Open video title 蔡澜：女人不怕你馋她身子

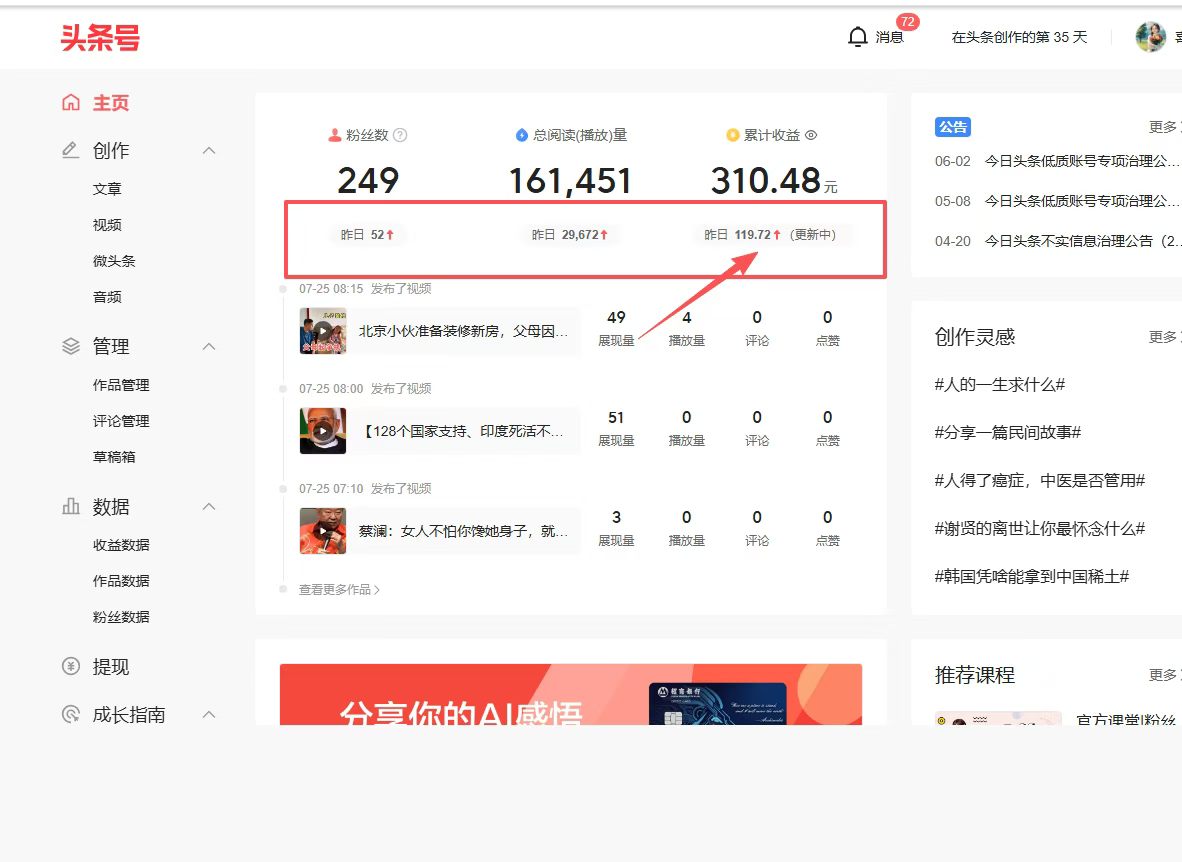pos(463,531)
